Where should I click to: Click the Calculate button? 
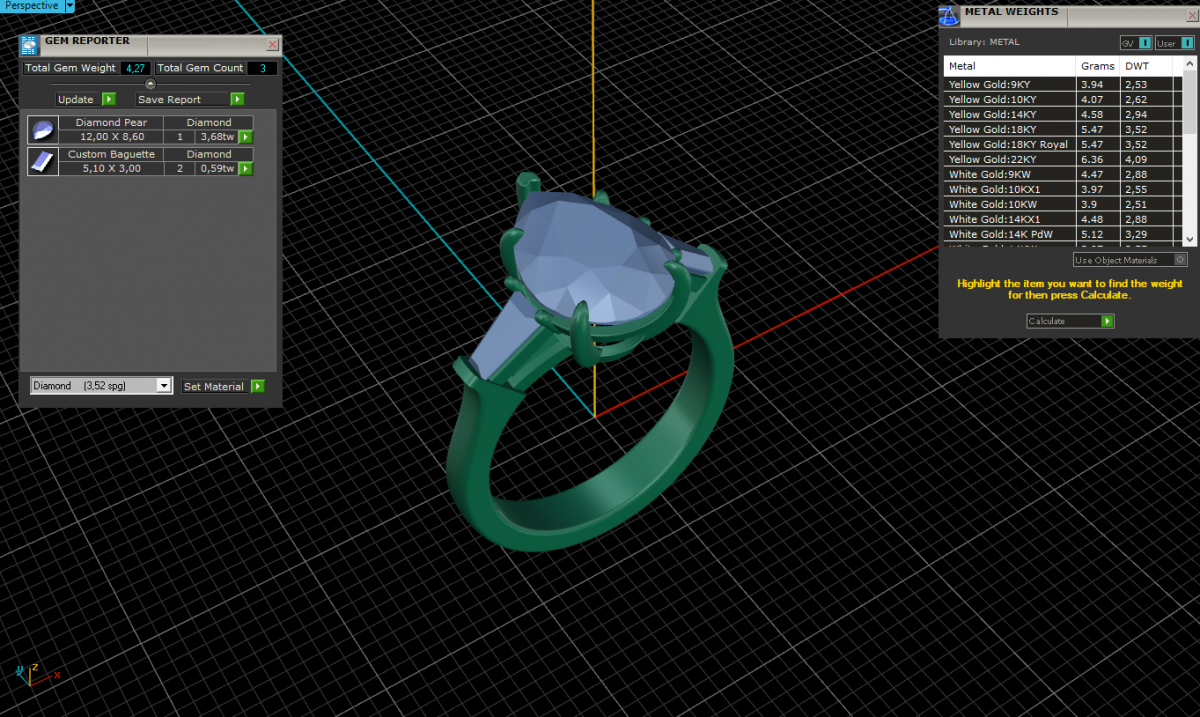coord(1070,321)
